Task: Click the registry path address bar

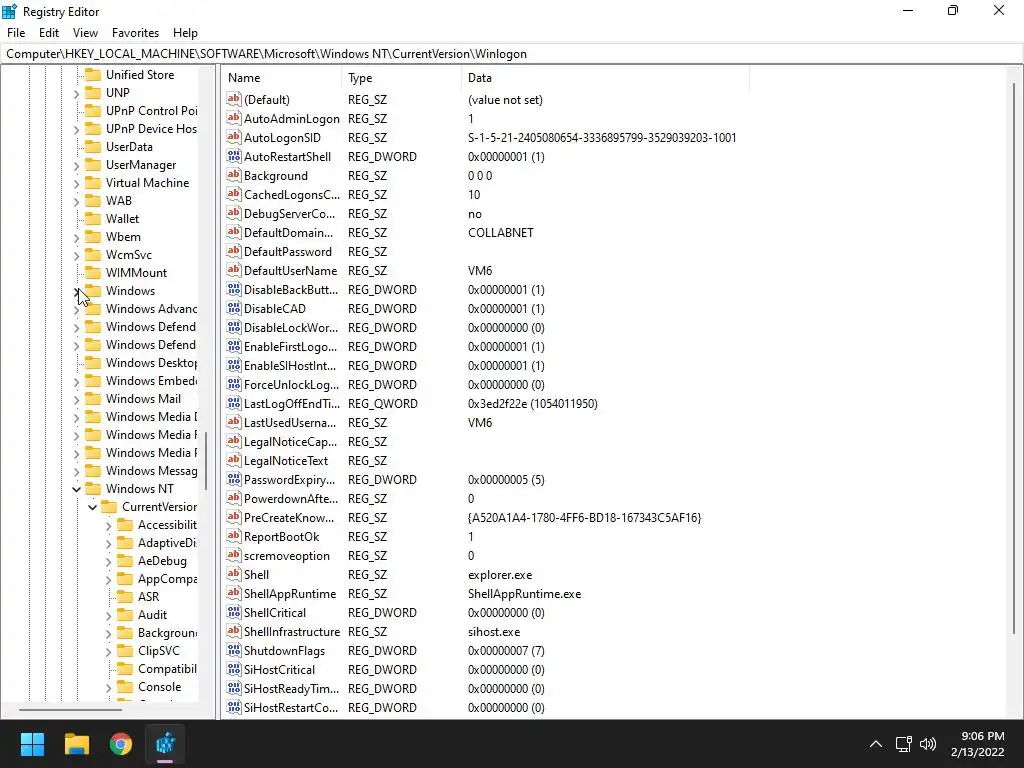Action: point(511,54)
